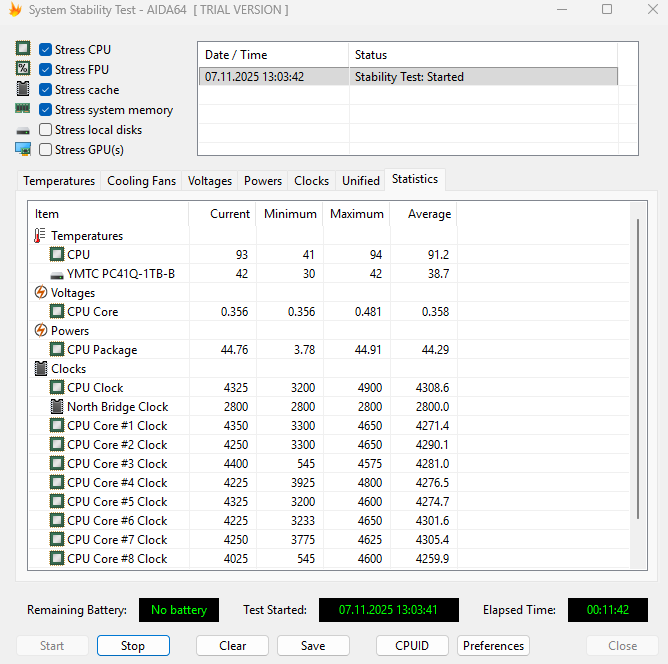Click the Elapsed Time display 00:11:42
668x664 pixels.
coord(608,609)
